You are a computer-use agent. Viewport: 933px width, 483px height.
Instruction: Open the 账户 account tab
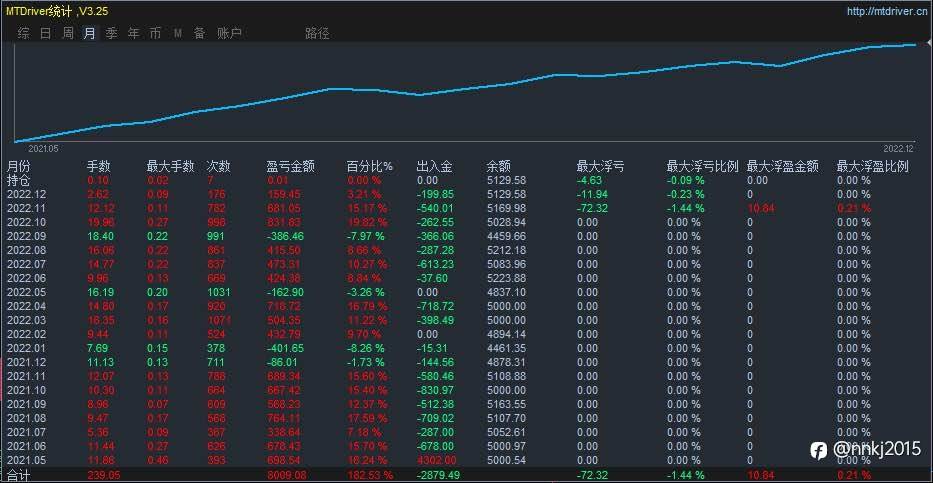pos(230,33)
